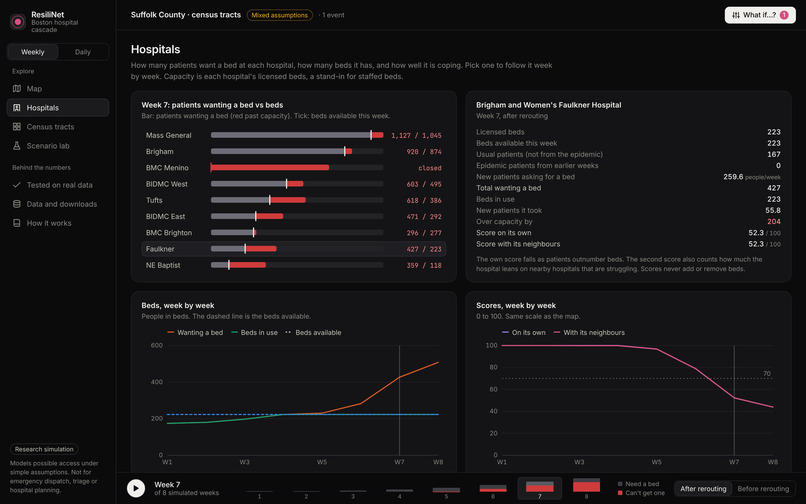806x504 pixels.
Task: Jump to week 6 in timeline
Action: pyautogui.click(x=493, y=489)
